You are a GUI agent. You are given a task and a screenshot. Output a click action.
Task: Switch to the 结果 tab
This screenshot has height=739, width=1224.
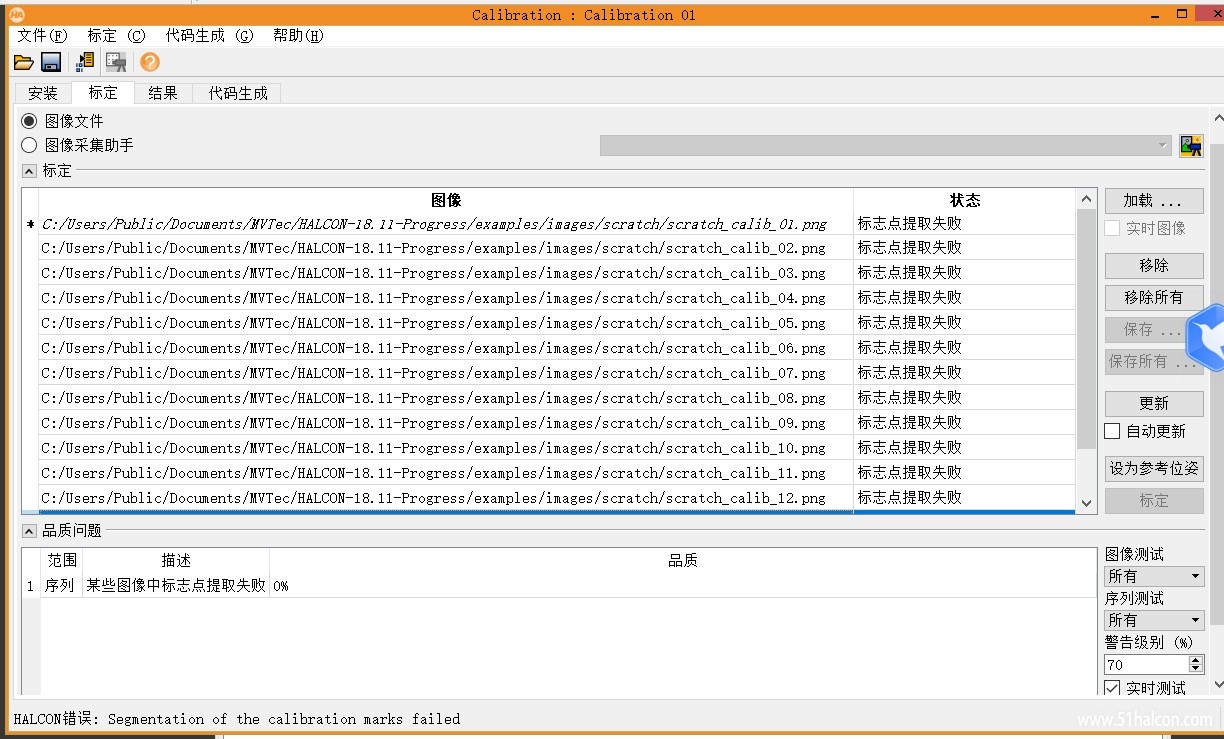163,93
